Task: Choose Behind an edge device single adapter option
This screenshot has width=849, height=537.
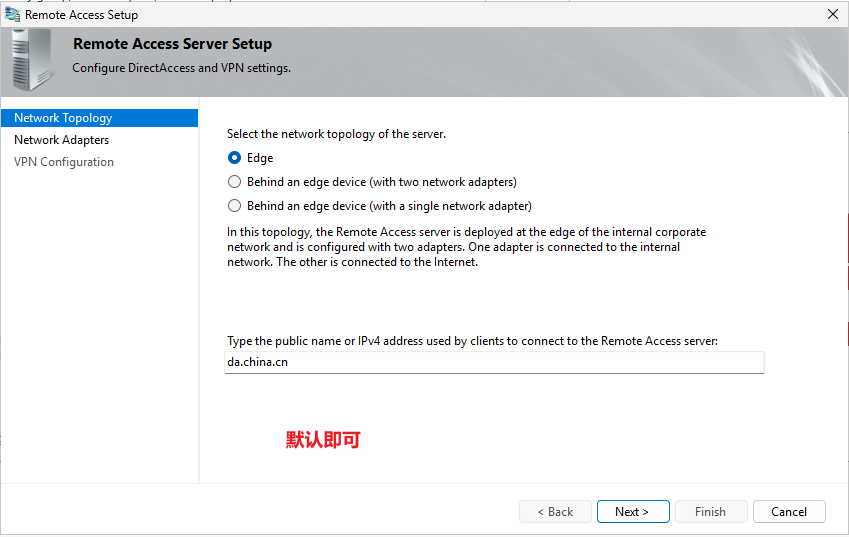Action: pyautogui.click(x=234, y=206)
